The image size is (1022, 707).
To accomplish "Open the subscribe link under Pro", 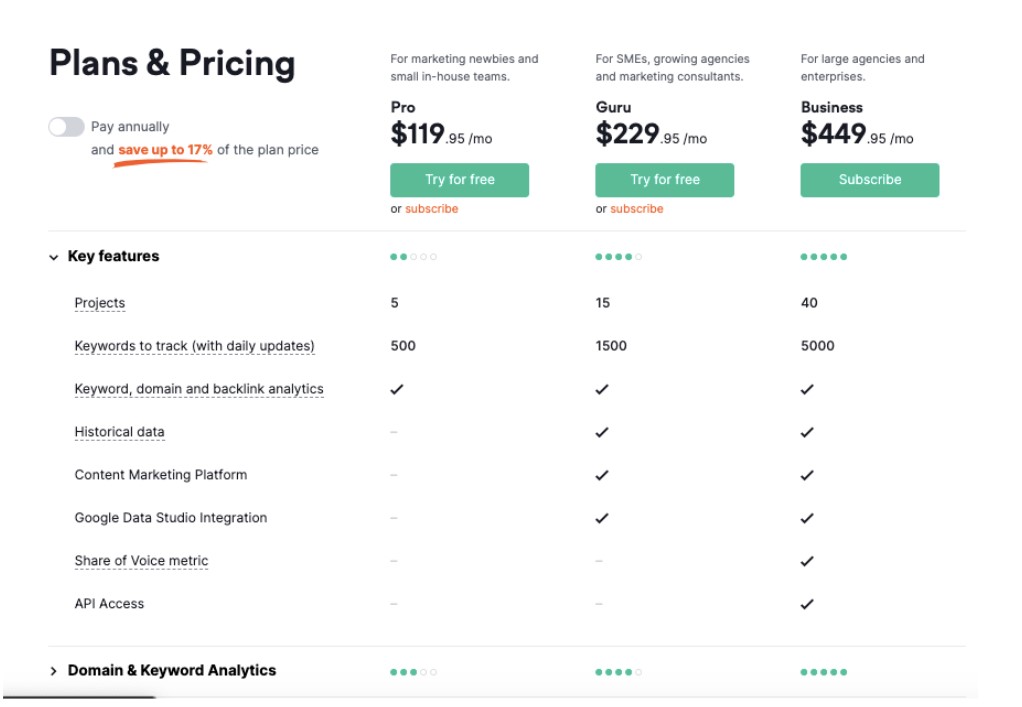I will [x=431, y=209].
